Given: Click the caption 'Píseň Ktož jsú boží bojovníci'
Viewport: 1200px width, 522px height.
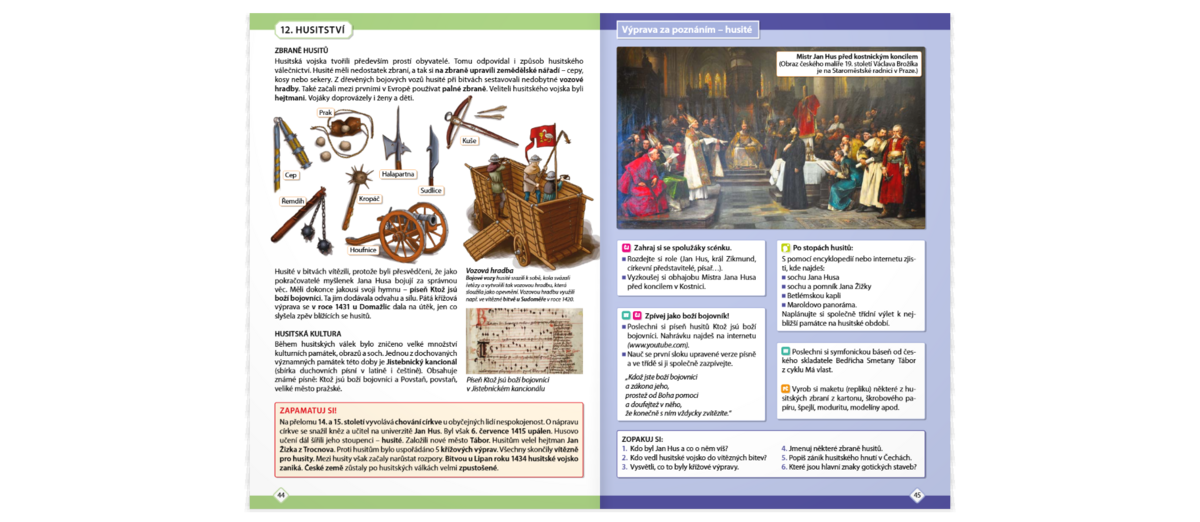Looking at the screenshot, I should tap(508, 380).
